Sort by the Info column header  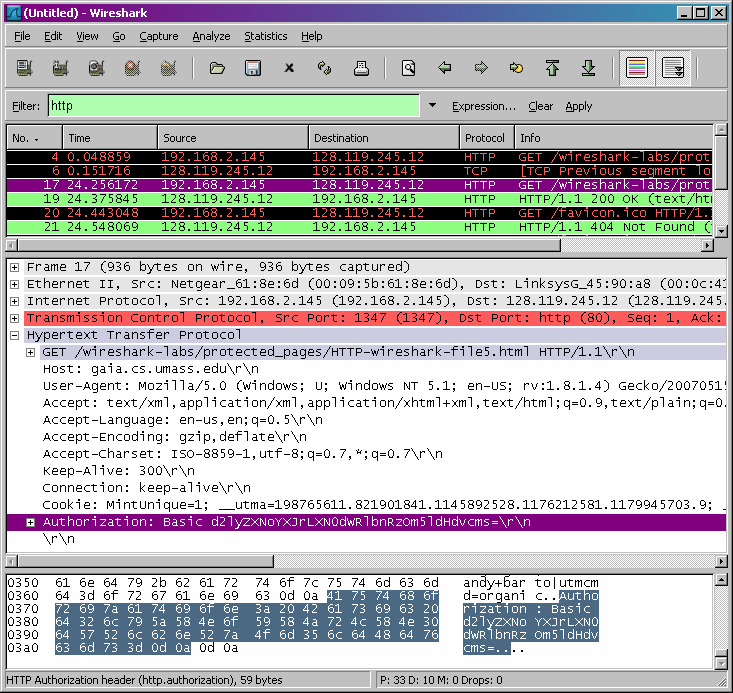coord(614,138)
